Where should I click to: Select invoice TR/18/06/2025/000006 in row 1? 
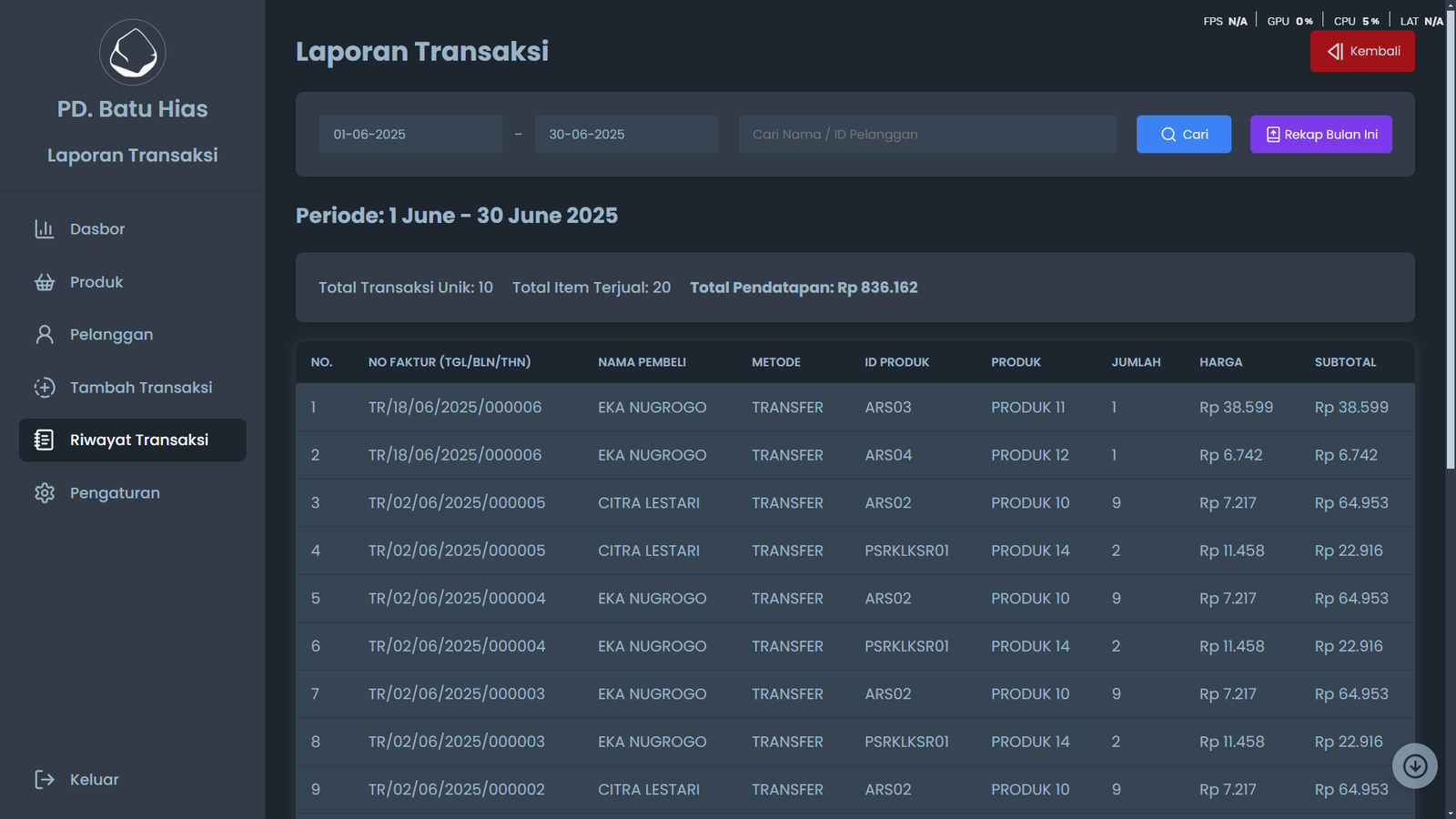(x=455, y=408)
